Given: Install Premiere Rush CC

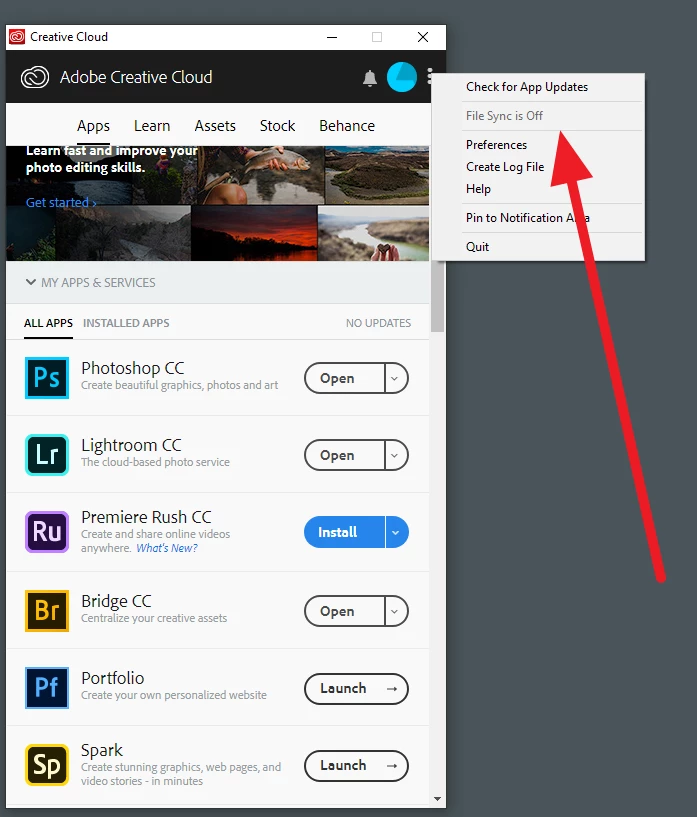Looking at the screenshot, I should coord(344,533).
